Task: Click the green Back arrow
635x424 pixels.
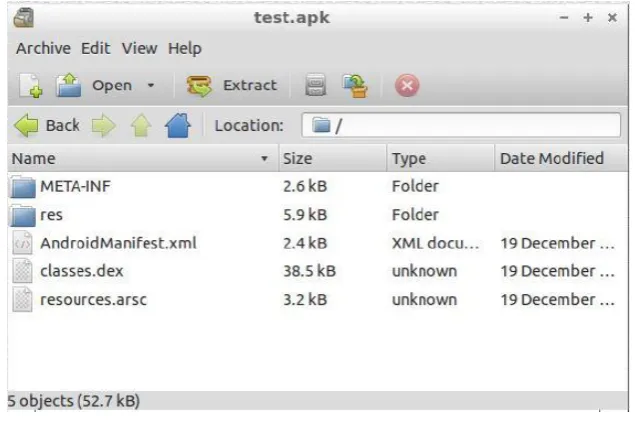Action: pyautogui.click(x=26, y=125)
